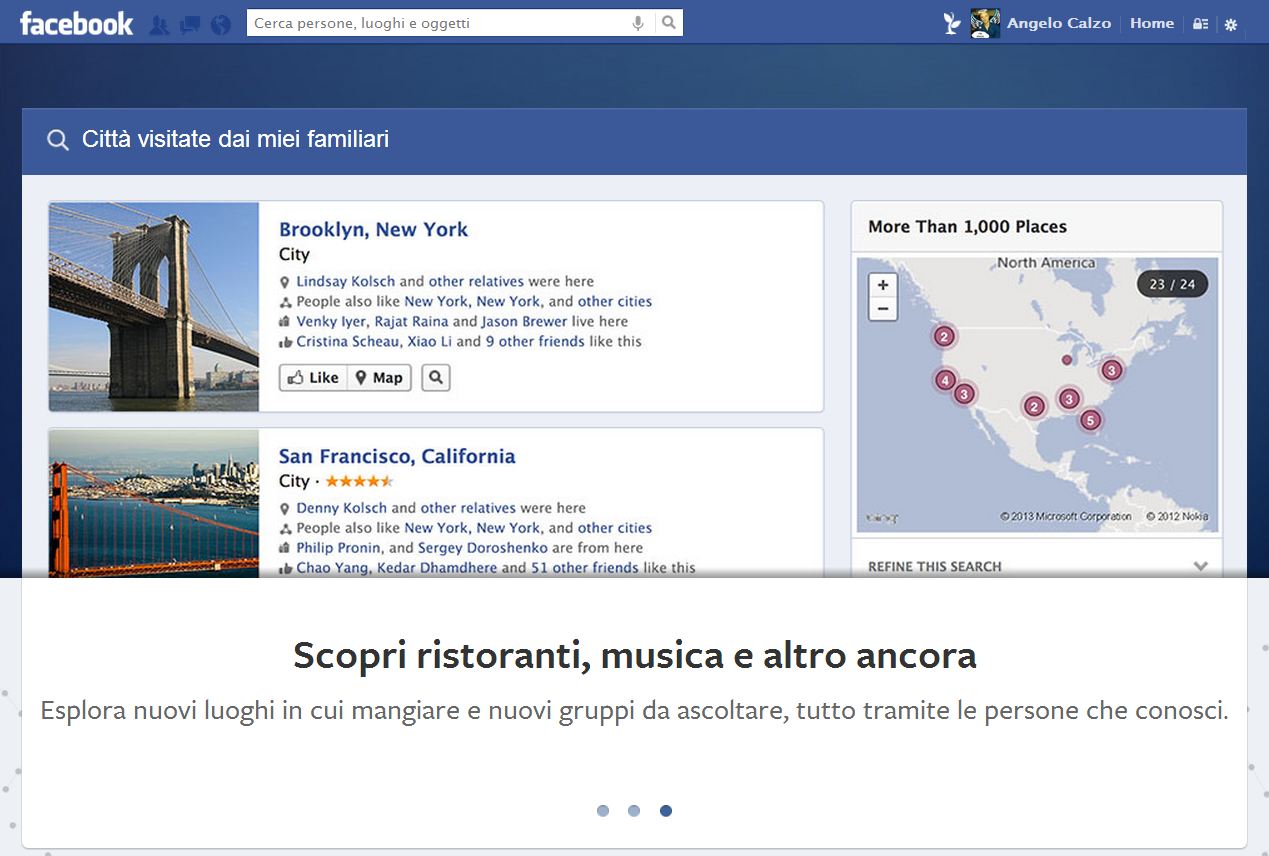1269x856 pixels.
Task: Zoom out on the map
Action: pos(883,309)
